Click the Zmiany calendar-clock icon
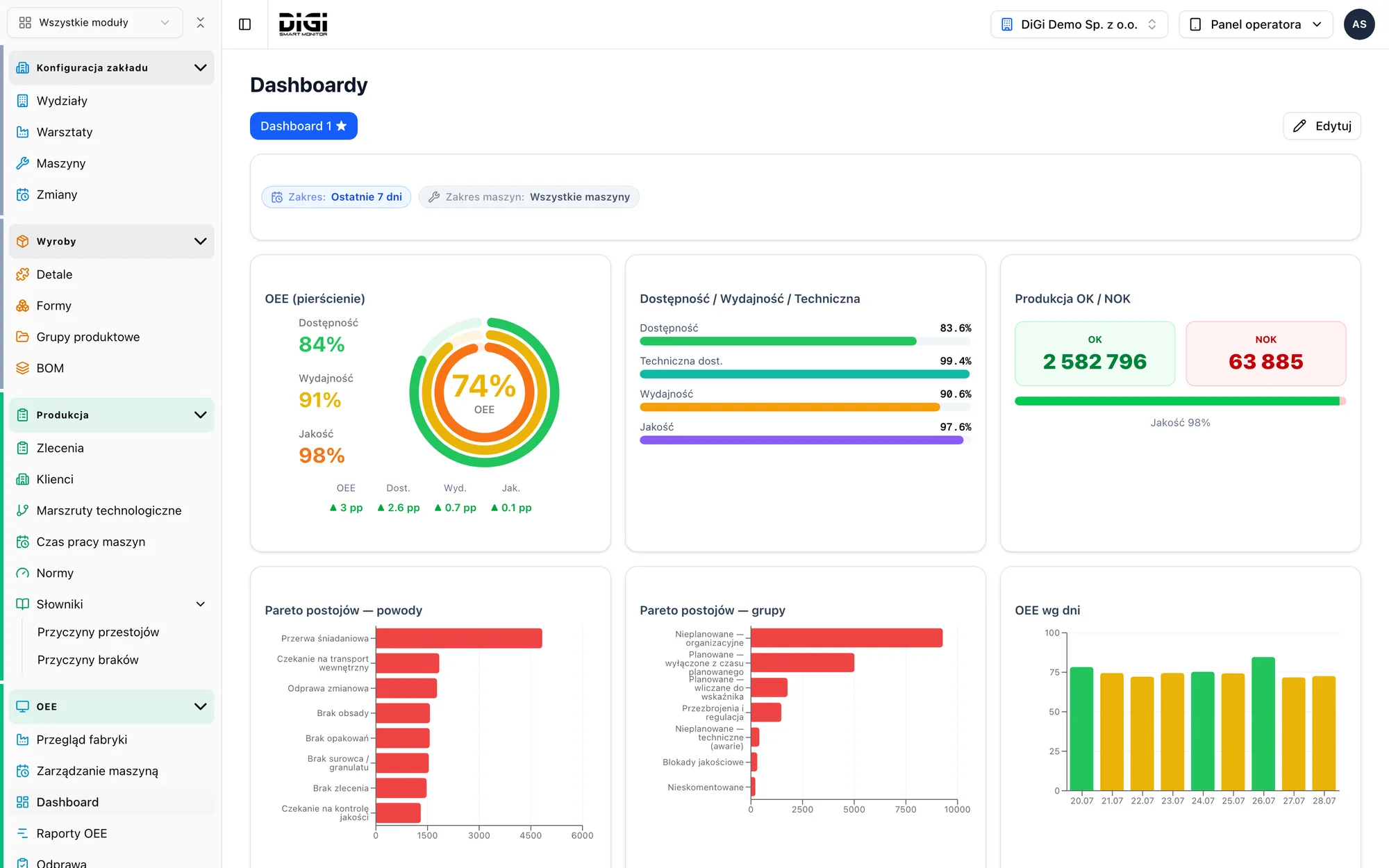 pos(23,194)
